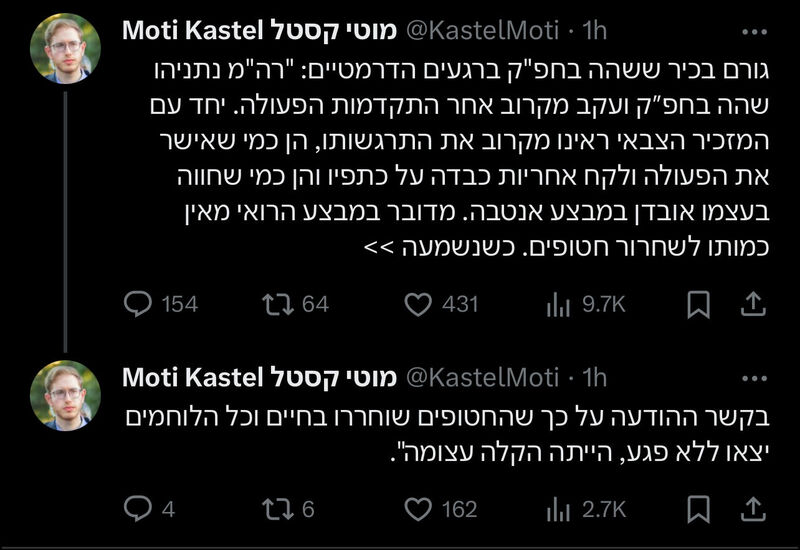Open the more options menu on second tweet
Screen dimensions: 800x550
click(755, 379)
